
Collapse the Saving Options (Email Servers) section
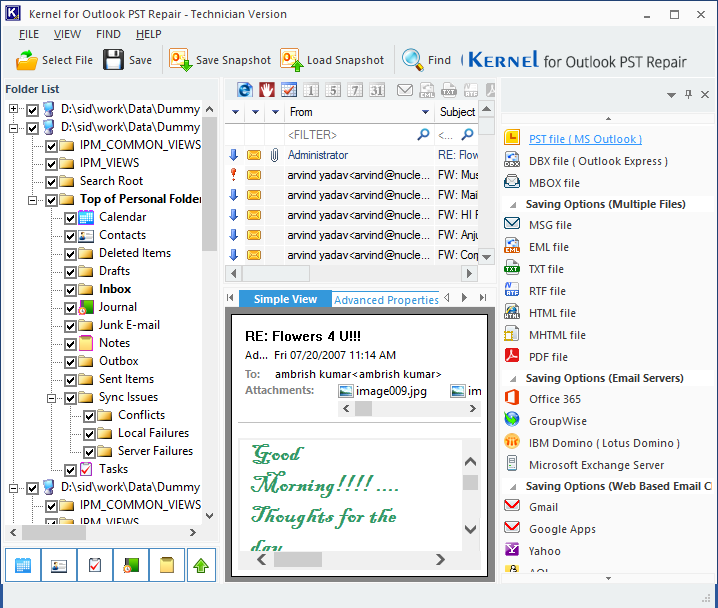pyautogui.click(x=513, y=379)
